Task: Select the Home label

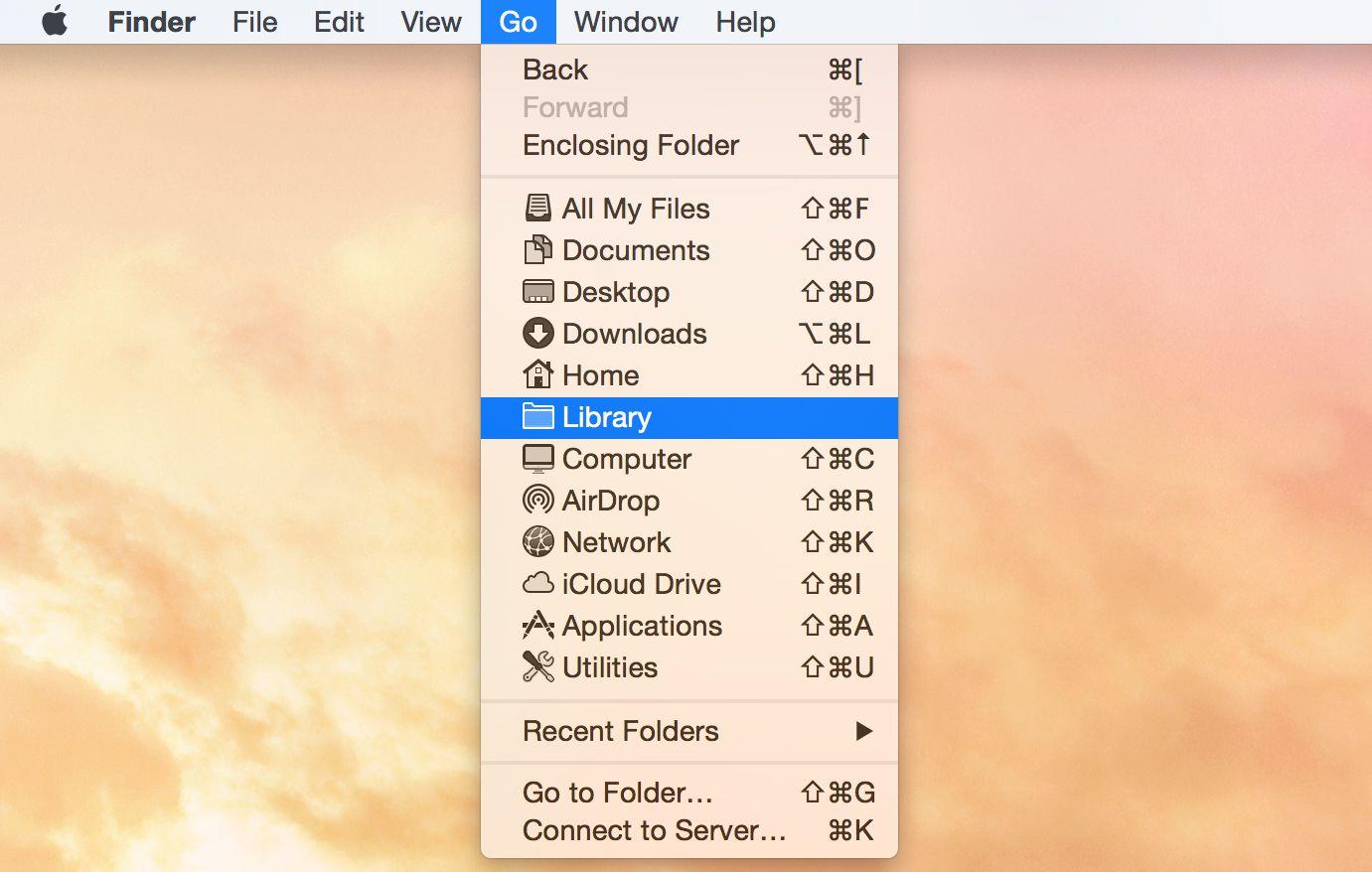Action: (601, 375)
